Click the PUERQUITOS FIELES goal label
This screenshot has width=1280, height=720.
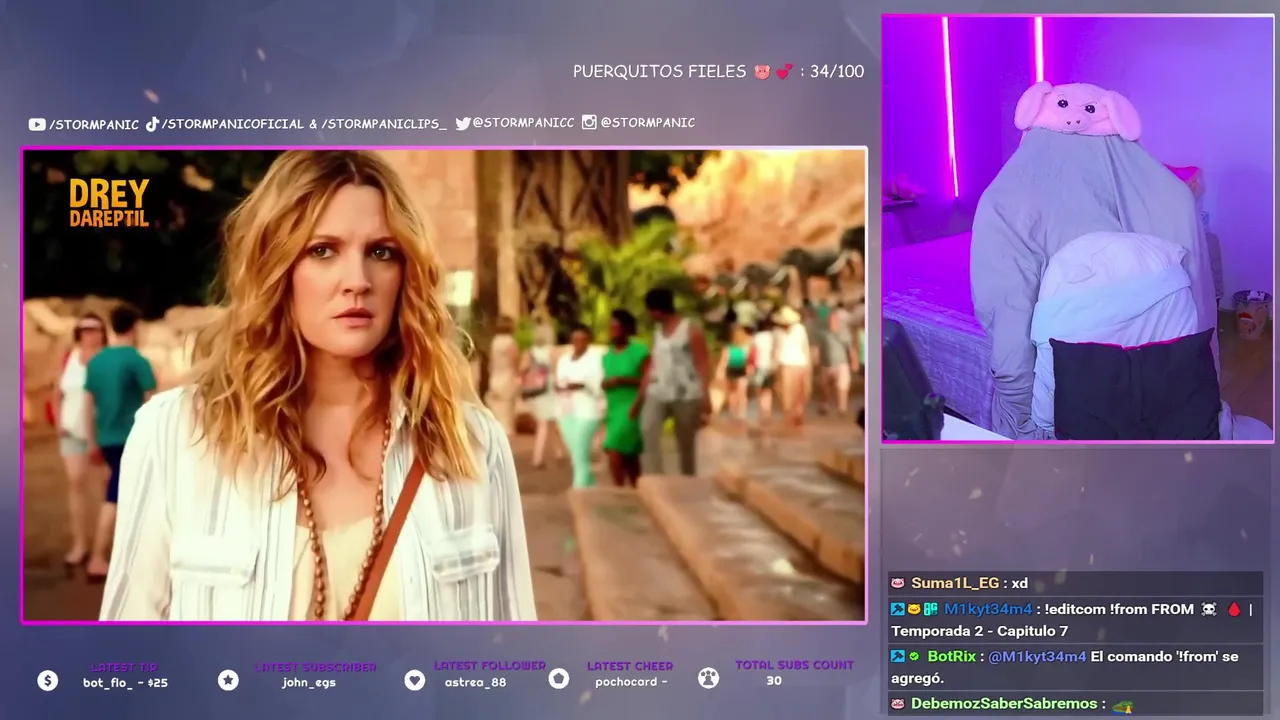[659, 72]
